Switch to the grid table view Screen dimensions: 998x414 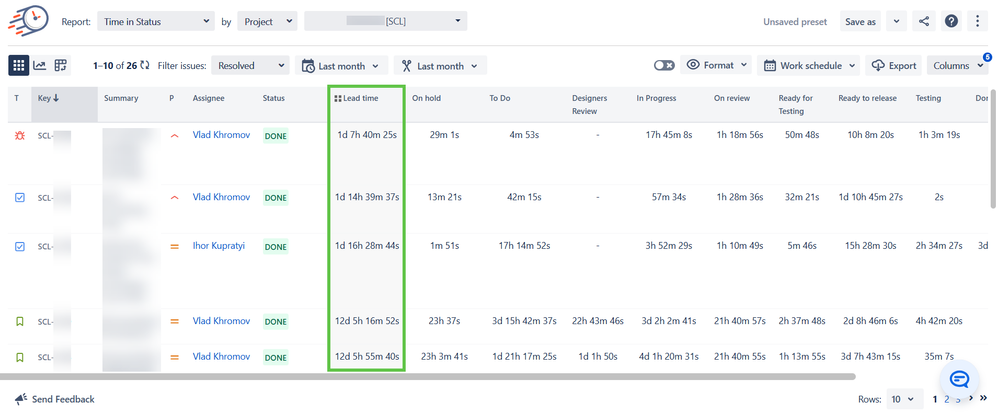19,65
